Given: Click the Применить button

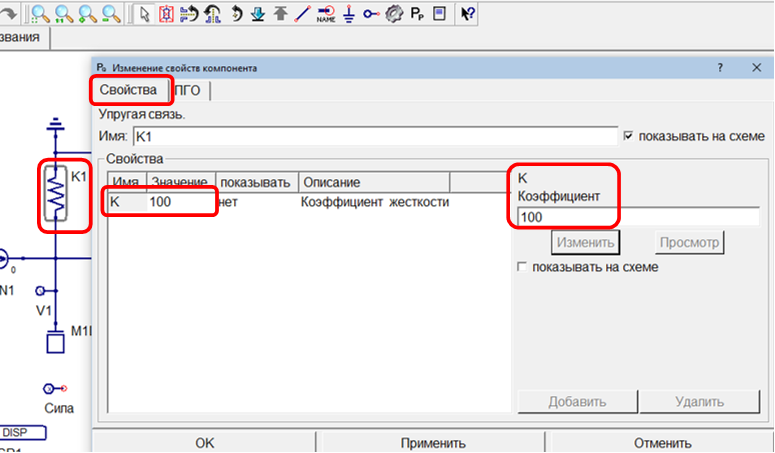Looking at the screenshot, I should [x=432, y=443].
